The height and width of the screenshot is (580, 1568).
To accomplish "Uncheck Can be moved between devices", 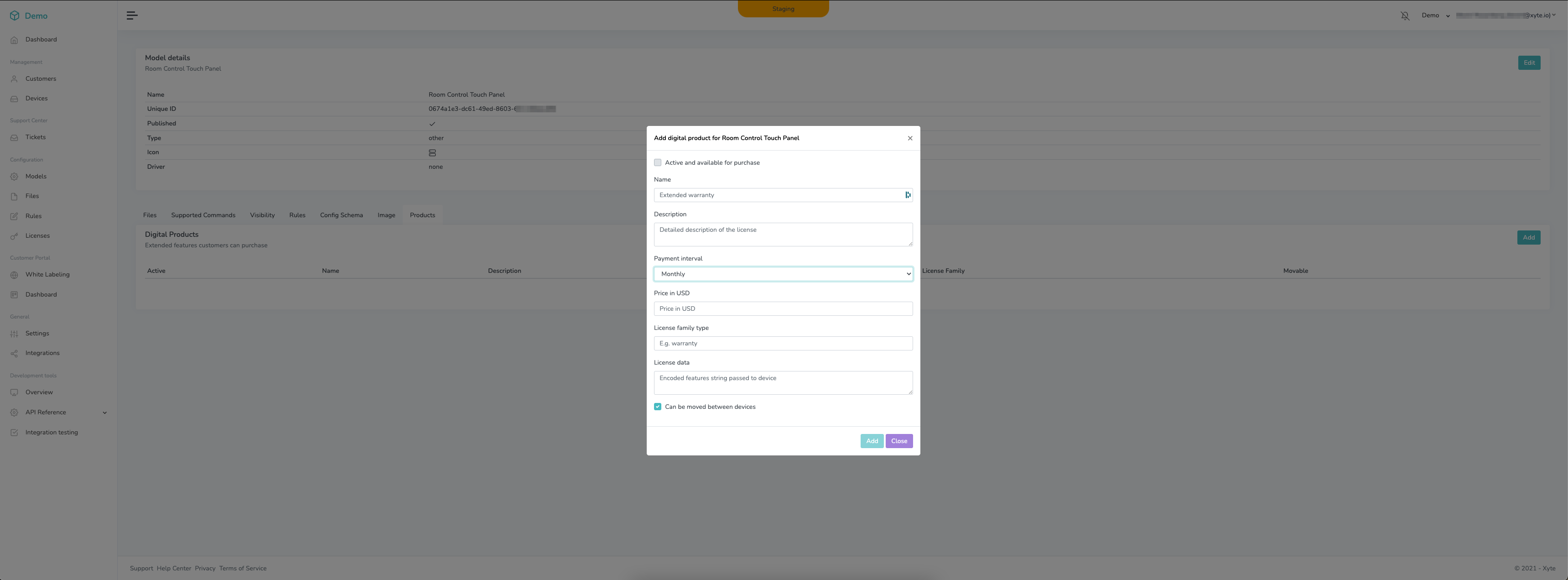I will 657,407.
